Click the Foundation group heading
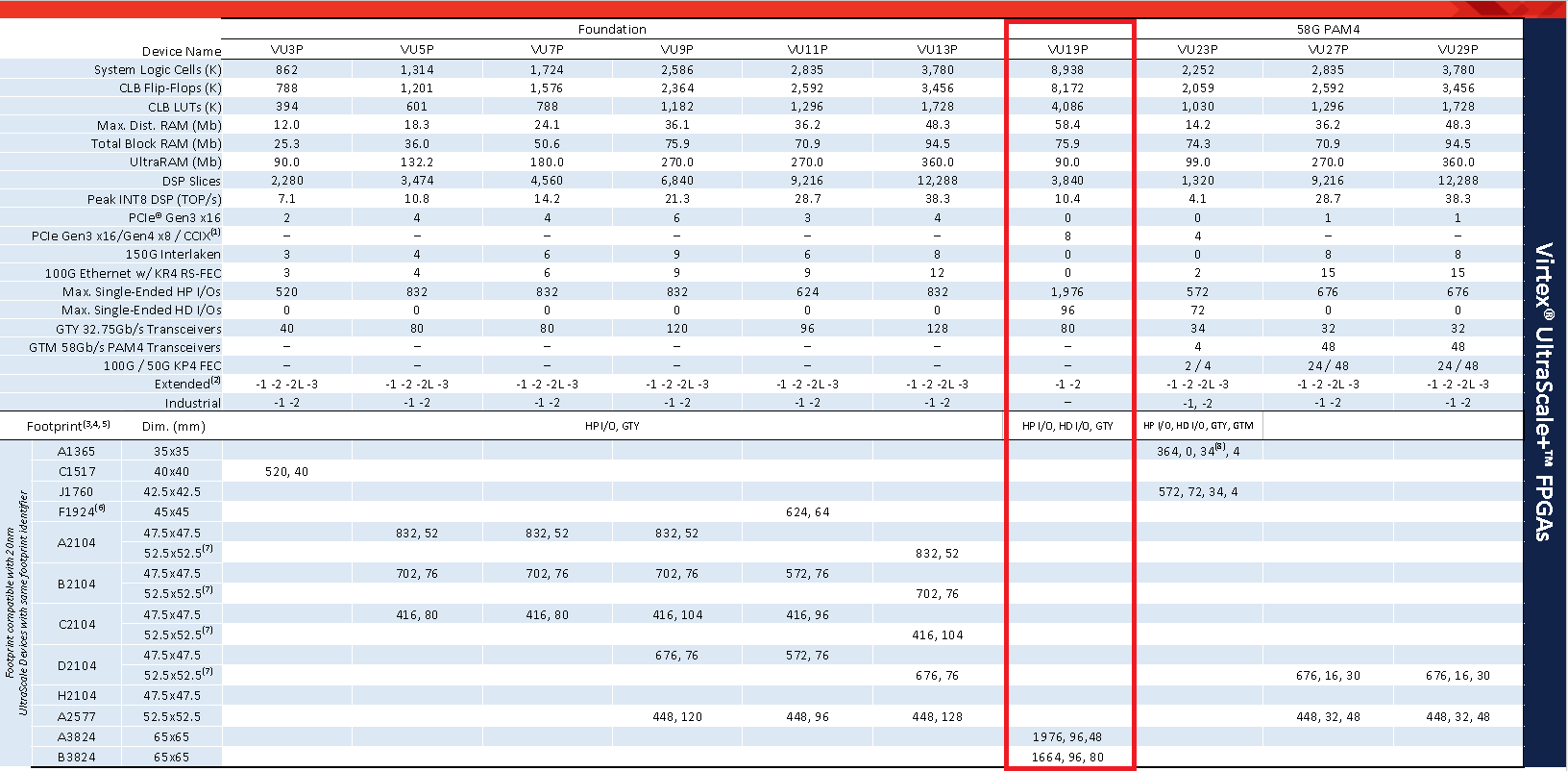The image size is (1568, 771). point(612,30)
